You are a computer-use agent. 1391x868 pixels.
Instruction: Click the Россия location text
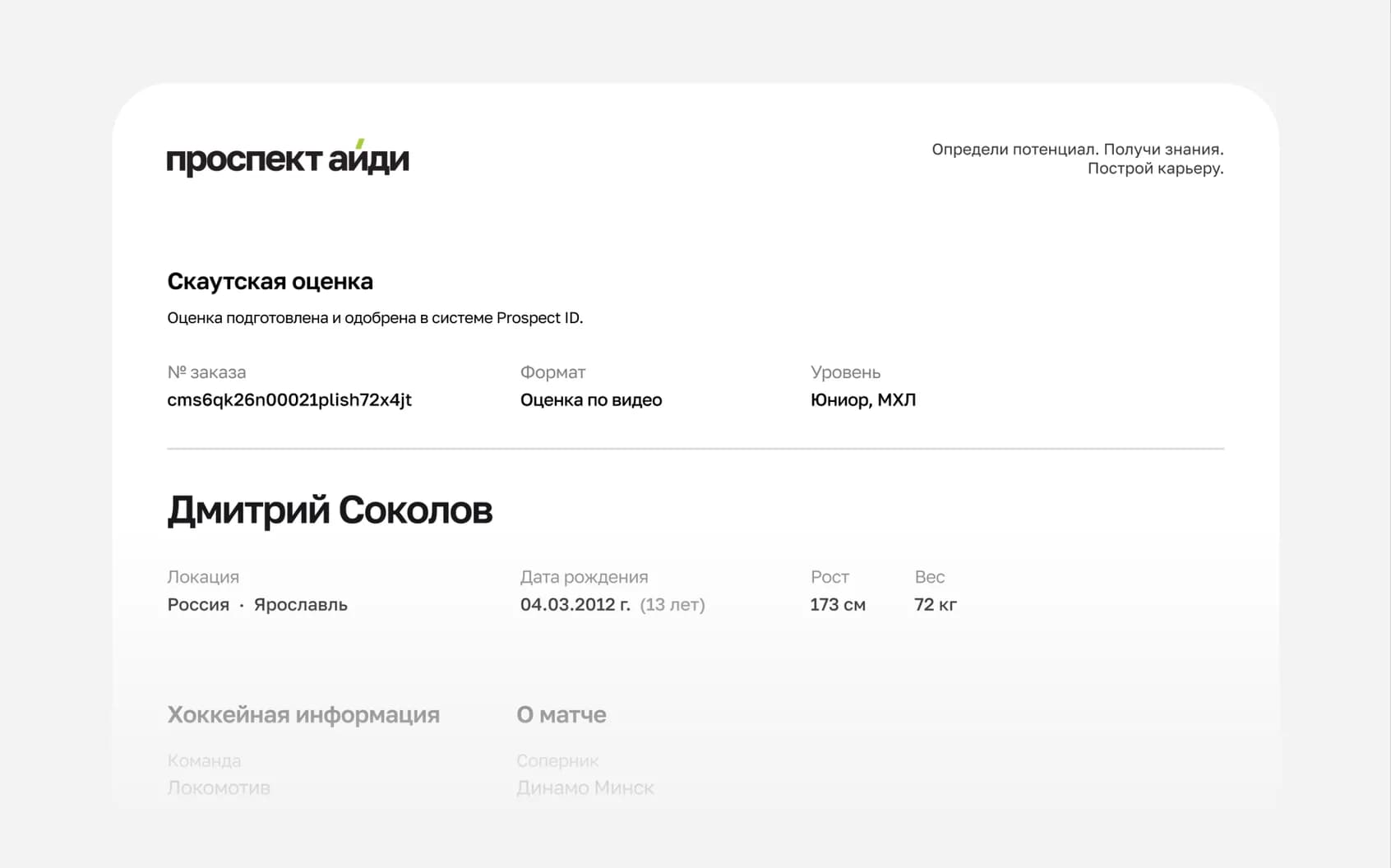tap(198, 605)
